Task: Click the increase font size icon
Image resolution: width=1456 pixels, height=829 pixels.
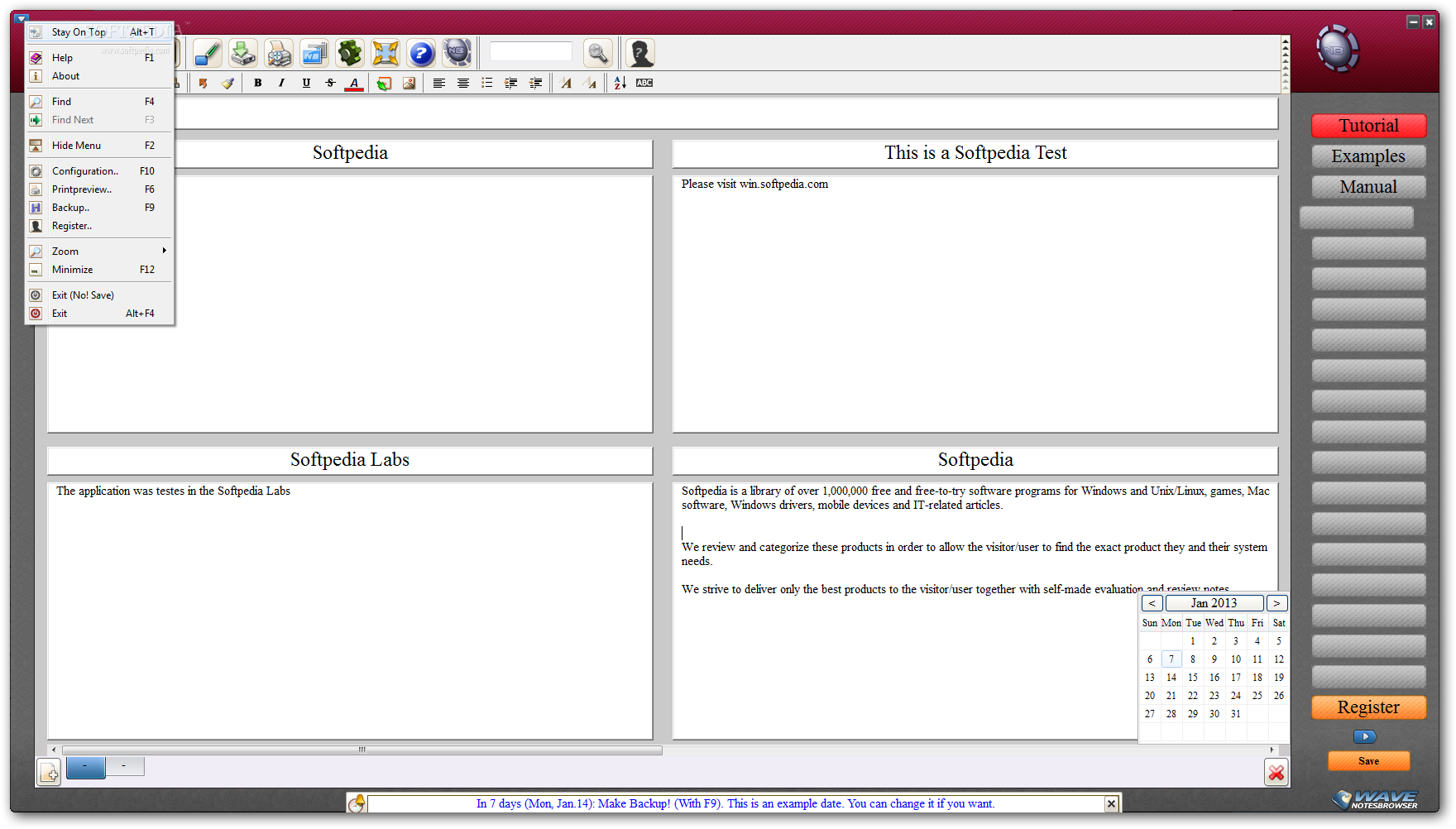Action: [x=566, y=83]
